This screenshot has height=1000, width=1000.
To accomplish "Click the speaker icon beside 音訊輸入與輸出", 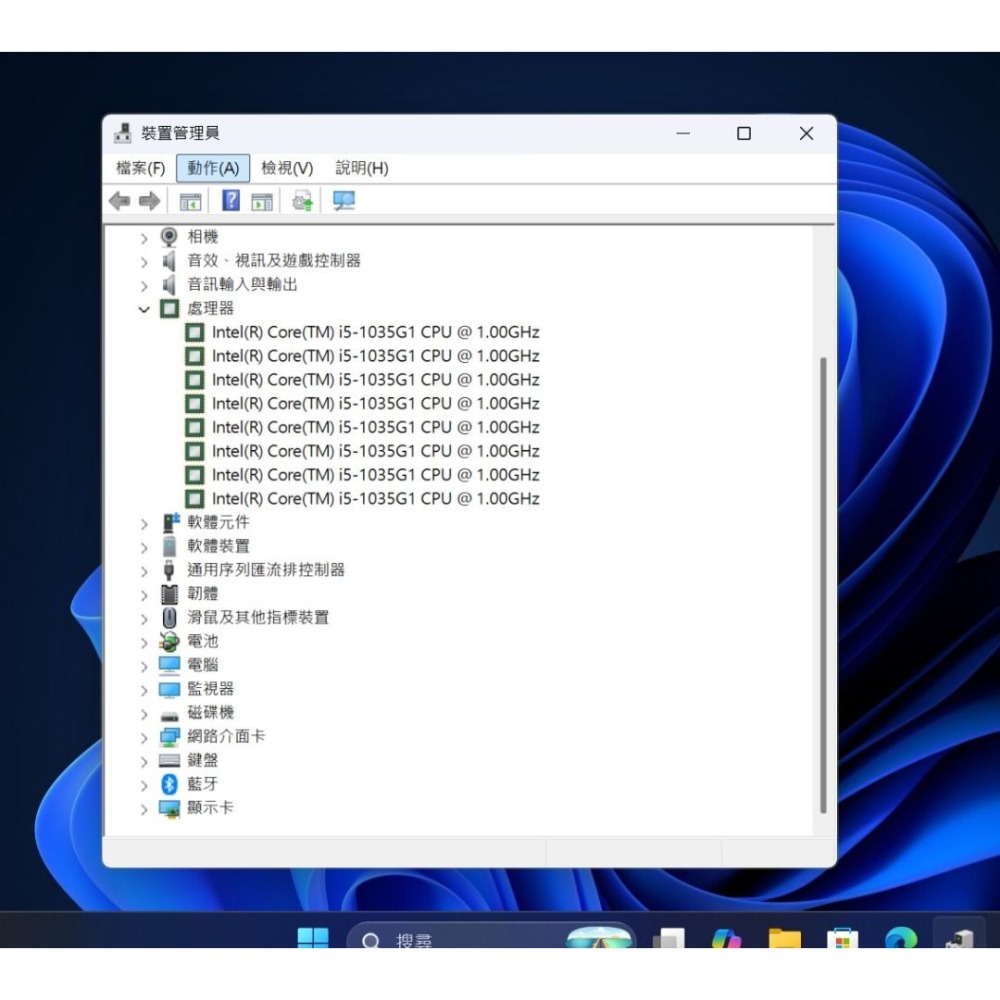I will (x=169, y=284).
